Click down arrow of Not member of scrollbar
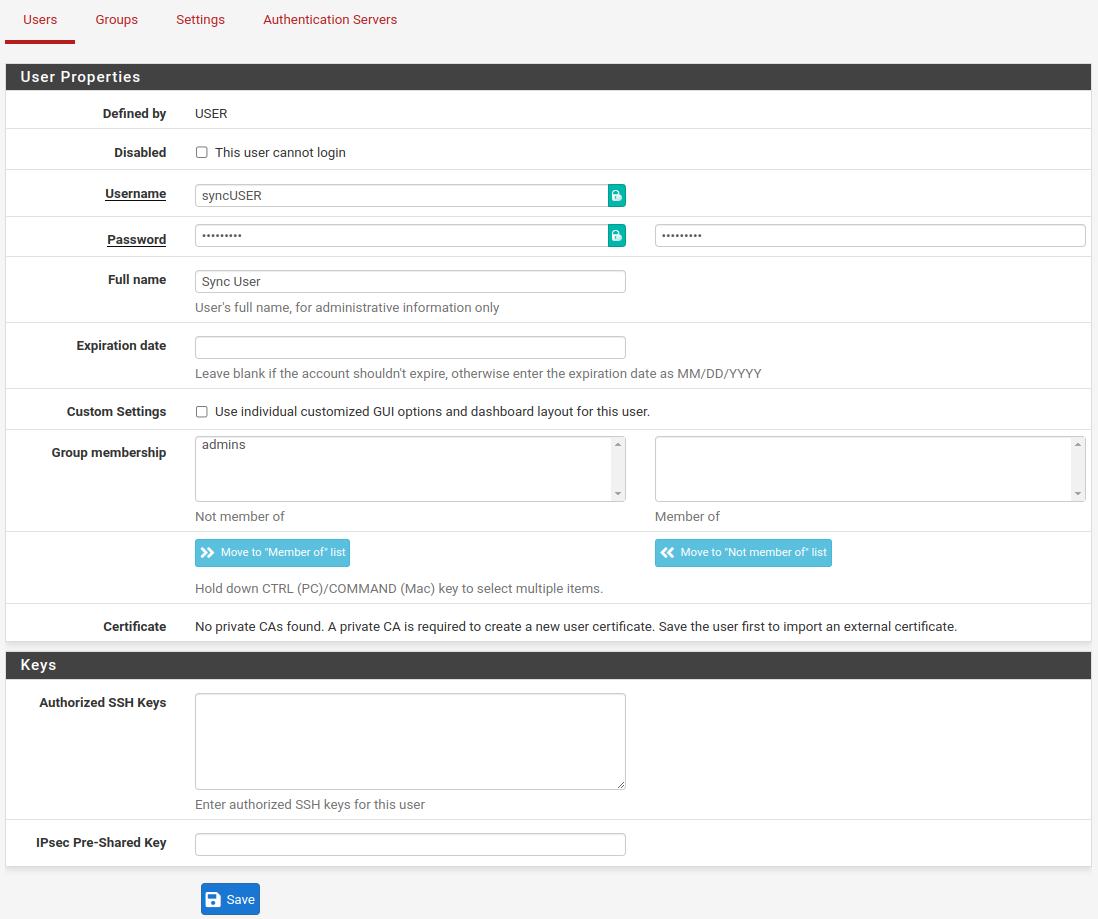This screenshot has height=919, width=1098. (618, 494)
